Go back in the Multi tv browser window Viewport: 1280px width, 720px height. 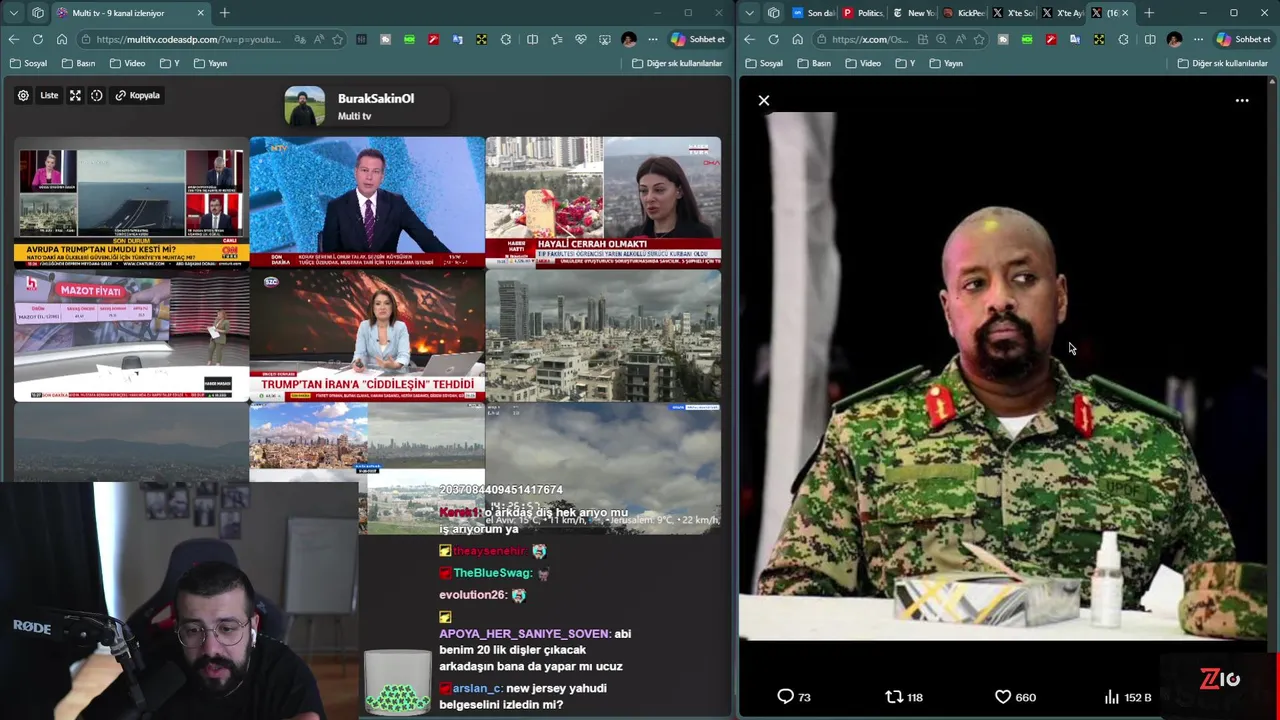(x=13, y=39)
